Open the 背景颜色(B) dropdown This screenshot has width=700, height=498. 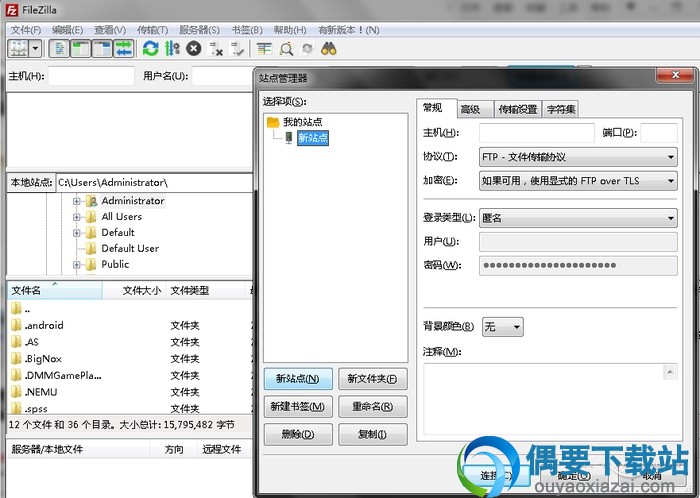click(503, 327)
